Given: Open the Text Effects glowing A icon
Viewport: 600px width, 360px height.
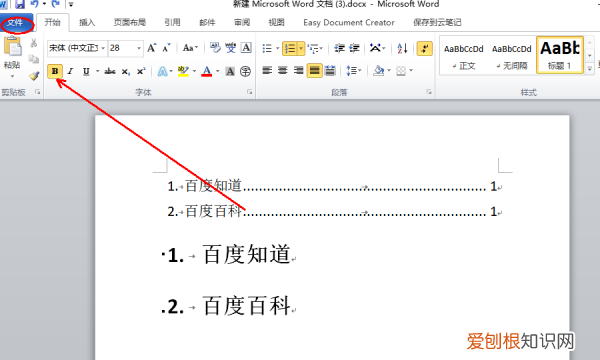Looking at the screenshot, I should tap(162, 72).
